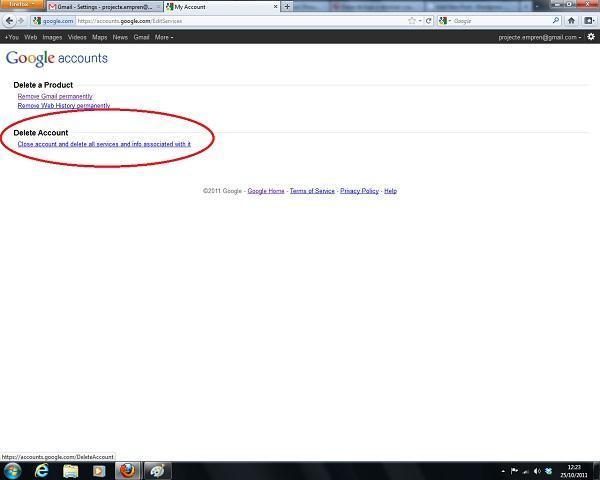Click Close account and delete all services link

[104, 144]
